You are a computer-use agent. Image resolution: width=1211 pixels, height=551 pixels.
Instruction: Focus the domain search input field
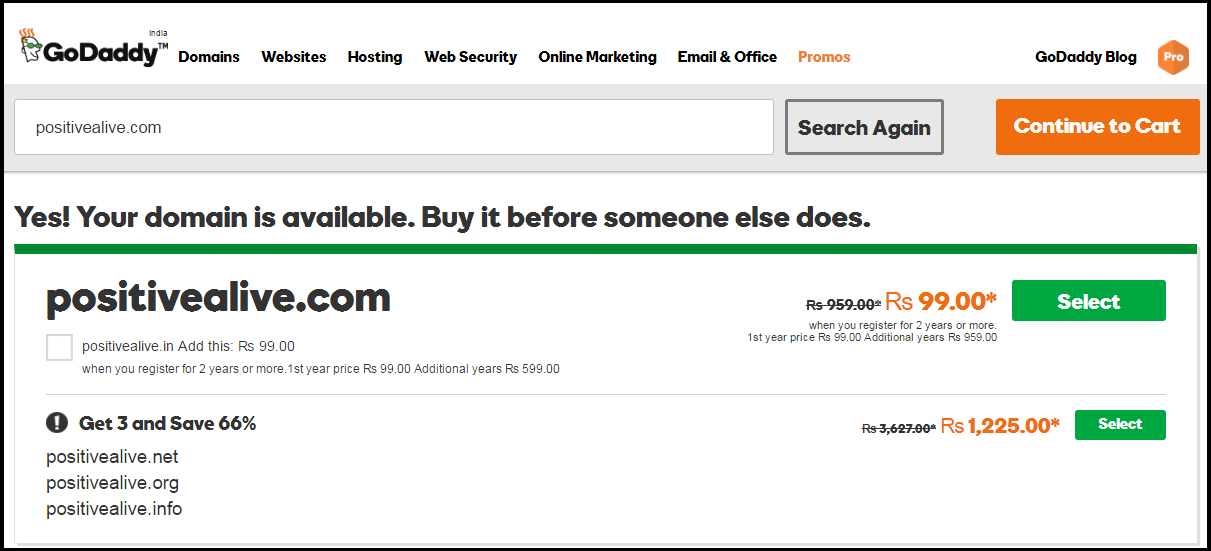click(394, 127)
